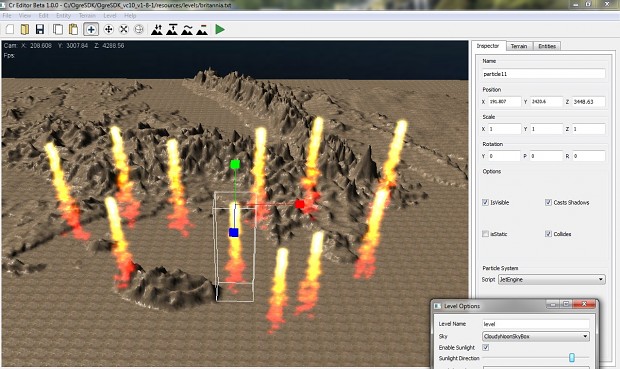Screen dimensions: 620x369
Task: Select the rotate entity tool icon
Action: point(139,29)
